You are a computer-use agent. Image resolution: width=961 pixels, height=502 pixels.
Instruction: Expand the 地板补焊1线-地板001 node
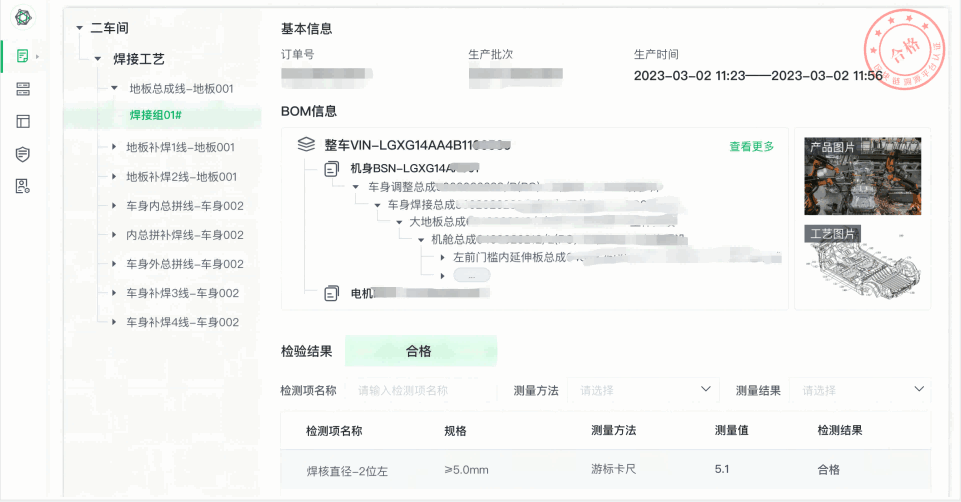coord(115,147)
